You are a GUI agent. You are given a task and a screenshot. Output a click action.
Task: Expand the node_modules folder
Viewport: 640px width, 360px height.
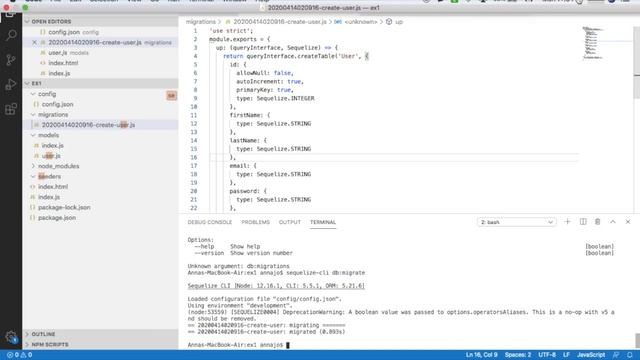pos(33,166)
